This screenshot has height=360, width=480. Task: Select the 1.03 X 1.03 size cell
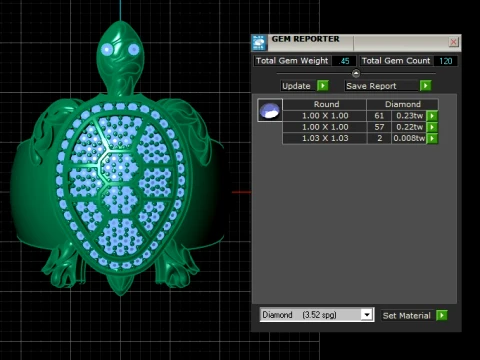coord(325,138)
